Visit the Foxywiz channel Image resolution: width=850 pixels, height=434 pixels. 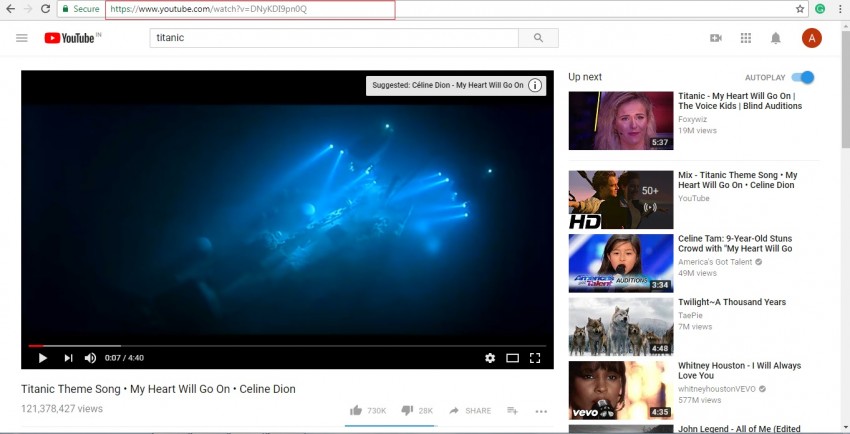pyautogui.click(x=693, y=119)
